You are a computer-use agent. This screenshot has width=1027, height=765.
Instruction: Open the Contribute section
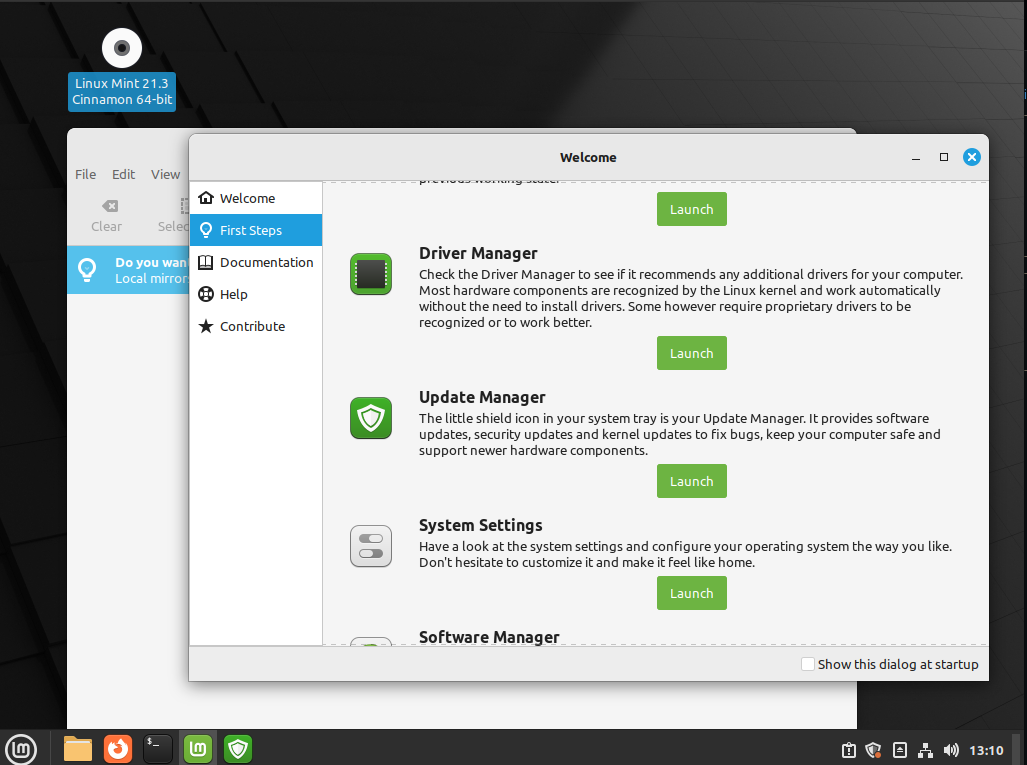(x=256, y=326)
